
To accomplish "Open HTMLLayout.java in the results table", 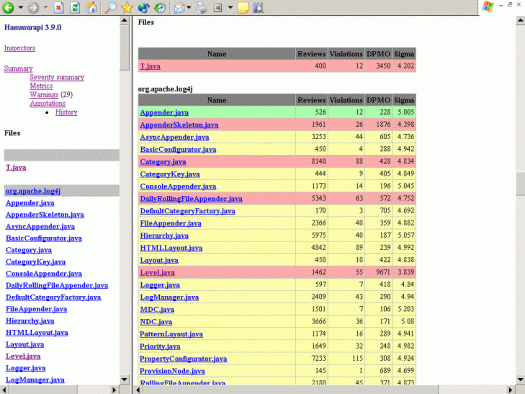I will pos(171,248).
